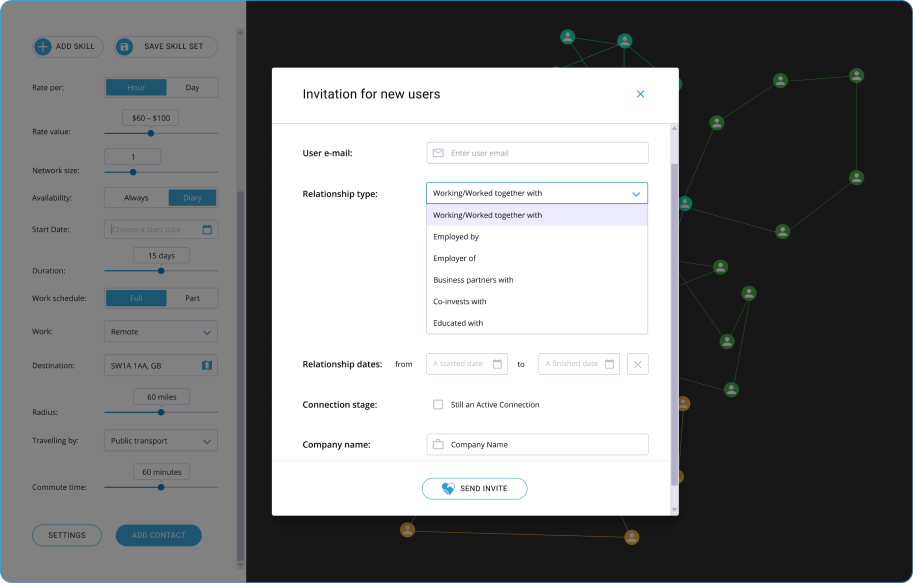Click the Send Invite button

[474, 489]
